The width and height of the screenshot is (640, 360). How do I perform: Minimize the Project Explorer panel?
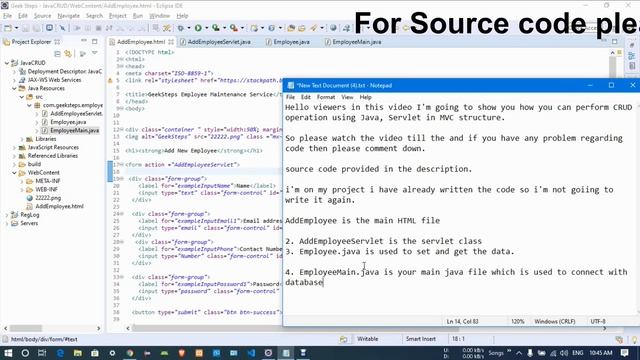click(x=84, y=41)
